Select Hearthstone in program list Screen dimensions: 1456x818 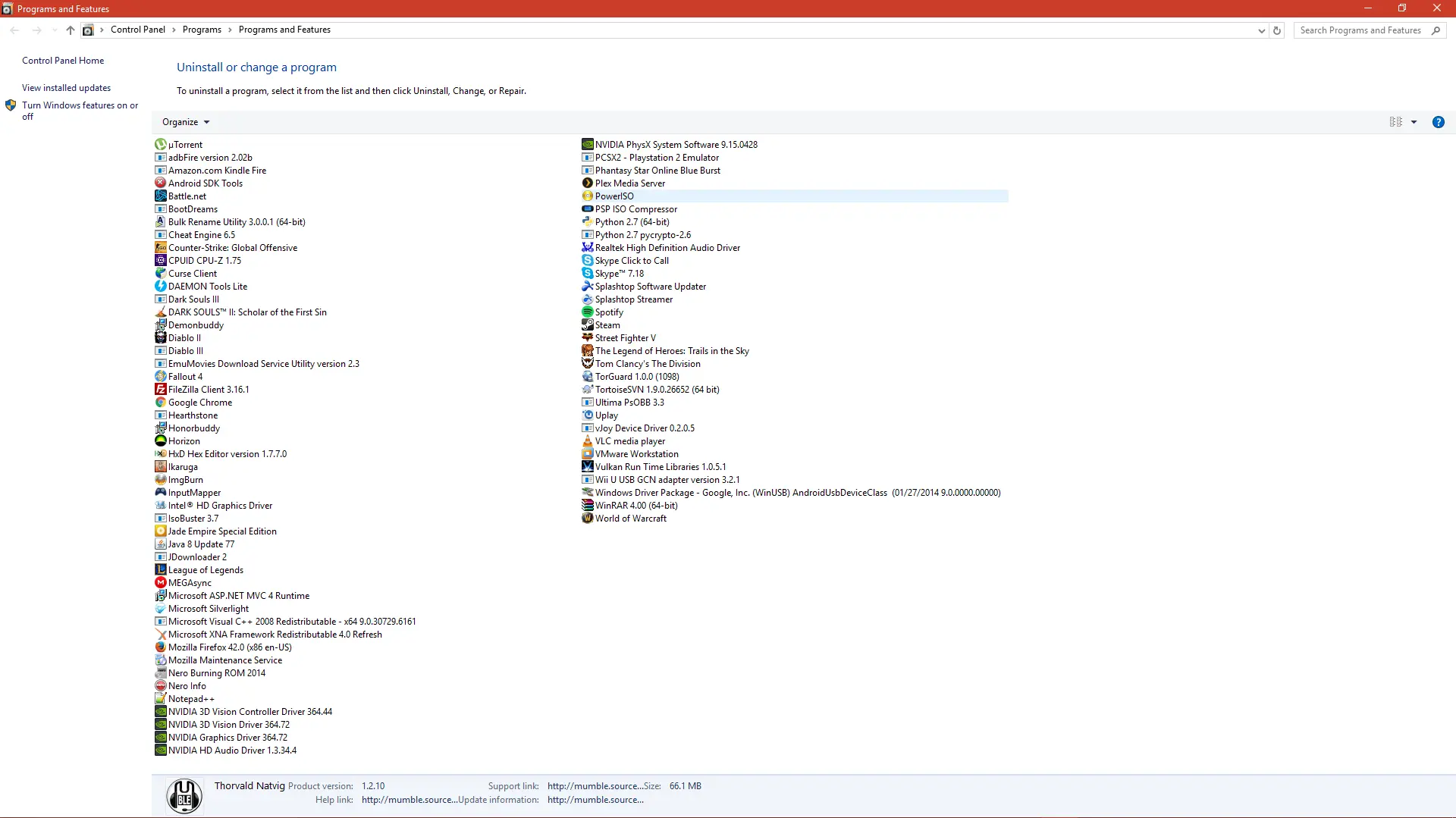coord(187,415)
